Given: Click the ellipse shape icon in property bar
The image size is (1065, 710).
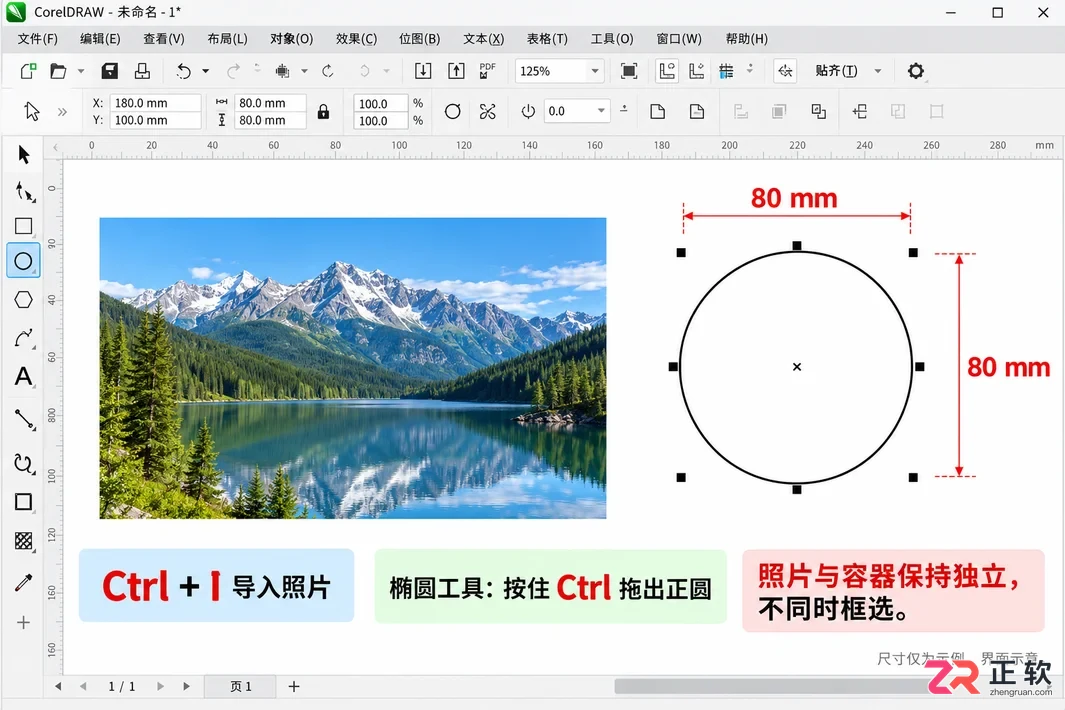Looking at the screenshot, I should [452, 111].
